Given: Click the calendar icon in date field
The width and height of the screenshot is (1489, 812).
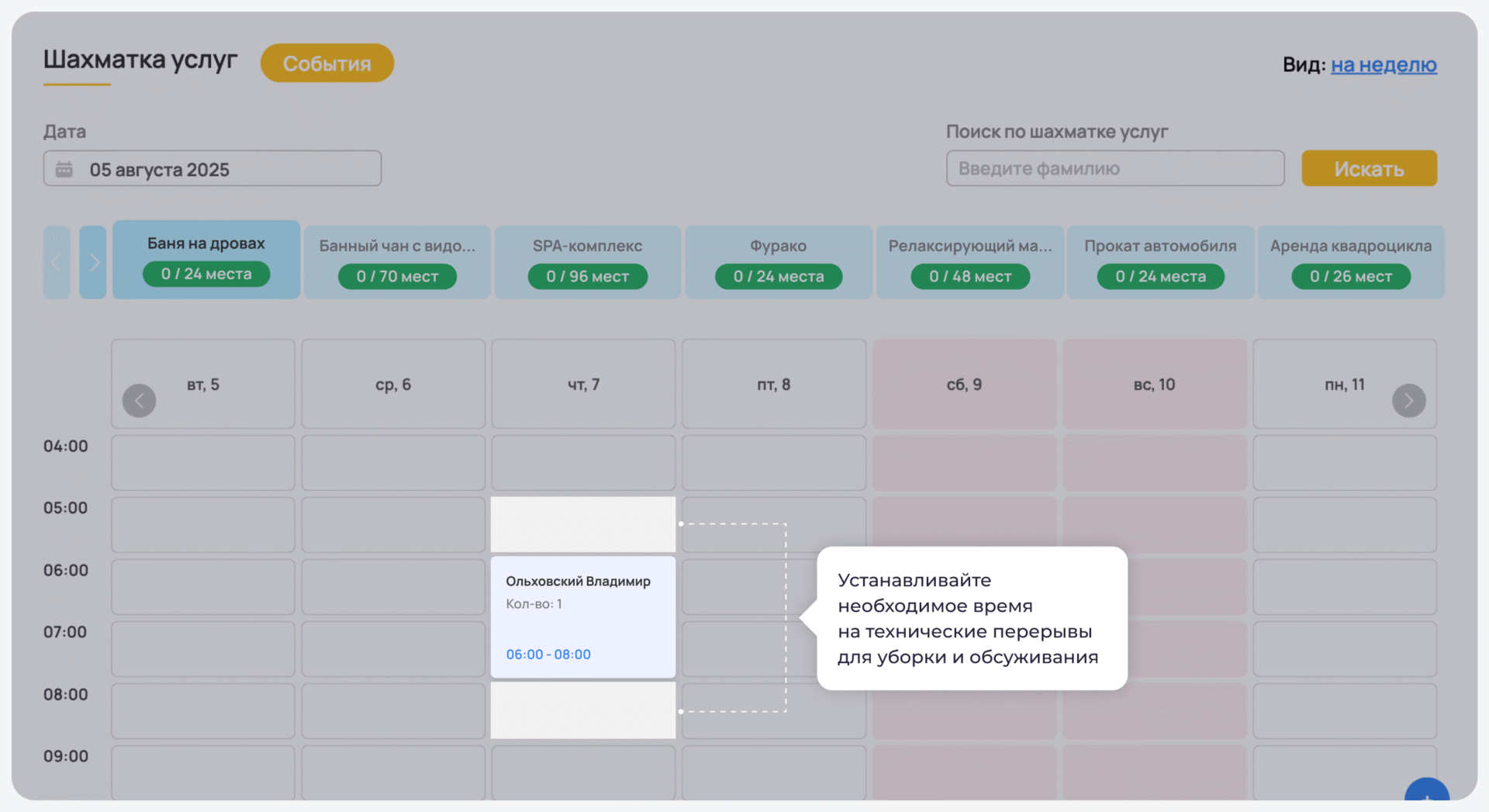Looking at the screenshot, I should point(64,169).
